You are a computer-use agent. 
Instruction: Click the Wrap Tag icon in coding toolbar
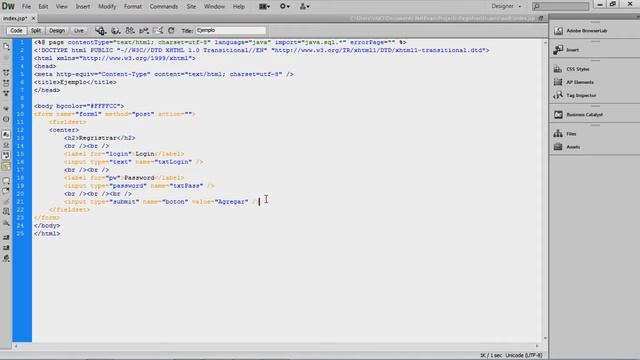point(6,202)
